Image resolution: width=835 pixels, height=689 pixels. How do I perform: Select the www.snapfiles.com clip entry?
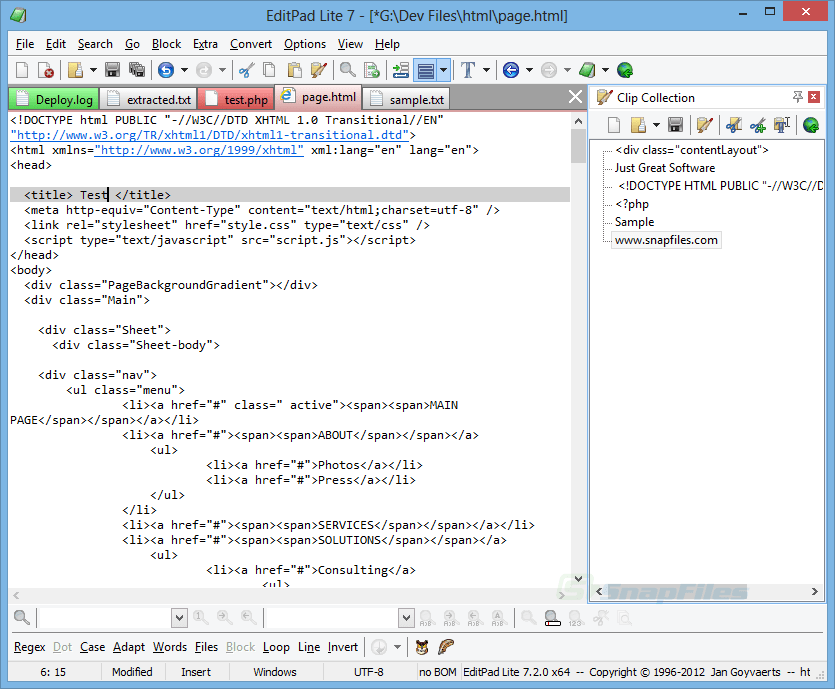tap(666, 240)
